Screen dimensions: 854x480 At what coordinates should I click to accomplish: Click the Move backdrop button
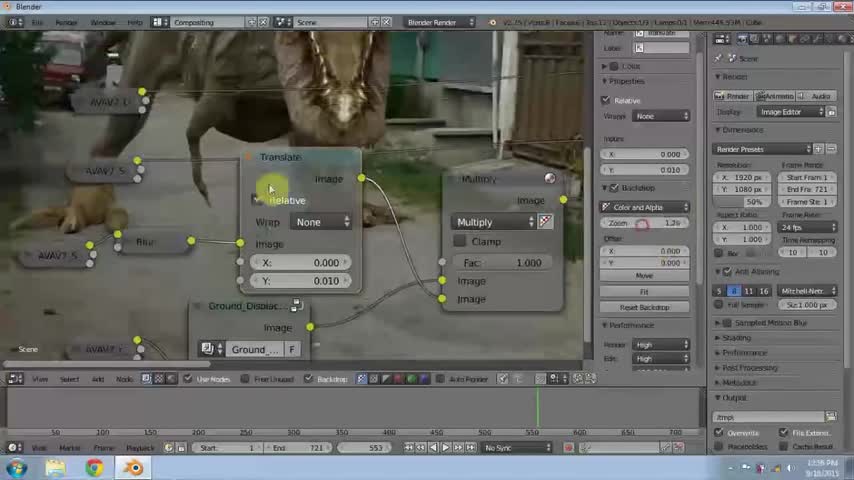pyautogui.click(x=644, y=276)
